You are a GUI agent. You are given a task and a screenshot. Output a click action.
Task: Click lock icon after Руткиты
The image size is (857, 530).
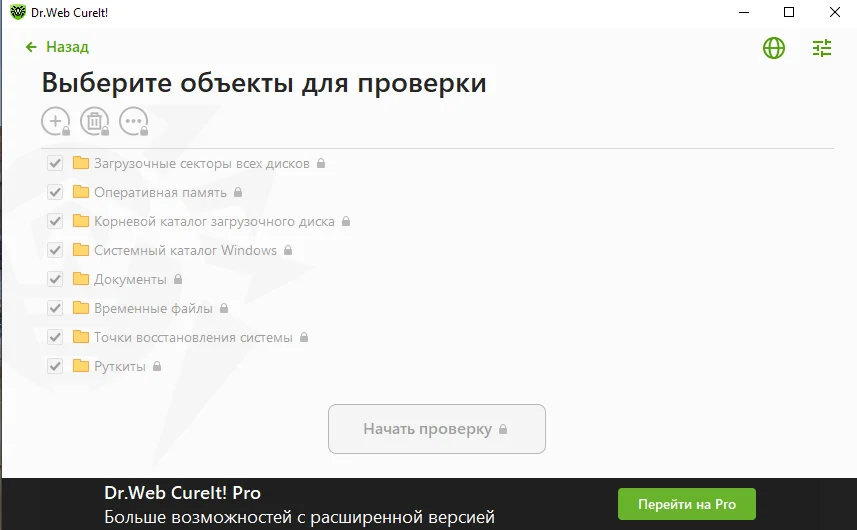(x=157, y=366)
